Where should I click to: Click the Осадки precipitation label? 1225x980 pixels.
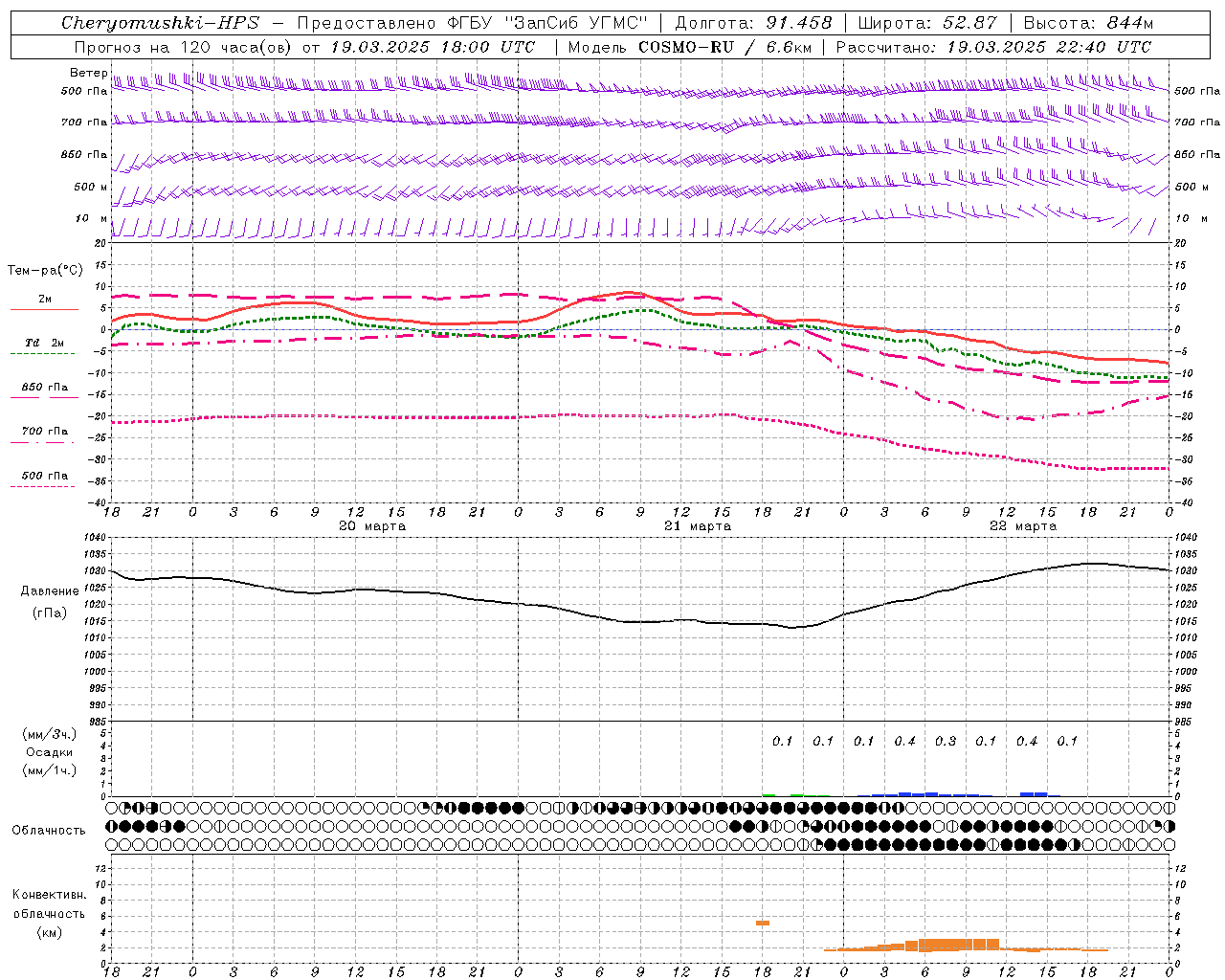click(x=50, y=752)
